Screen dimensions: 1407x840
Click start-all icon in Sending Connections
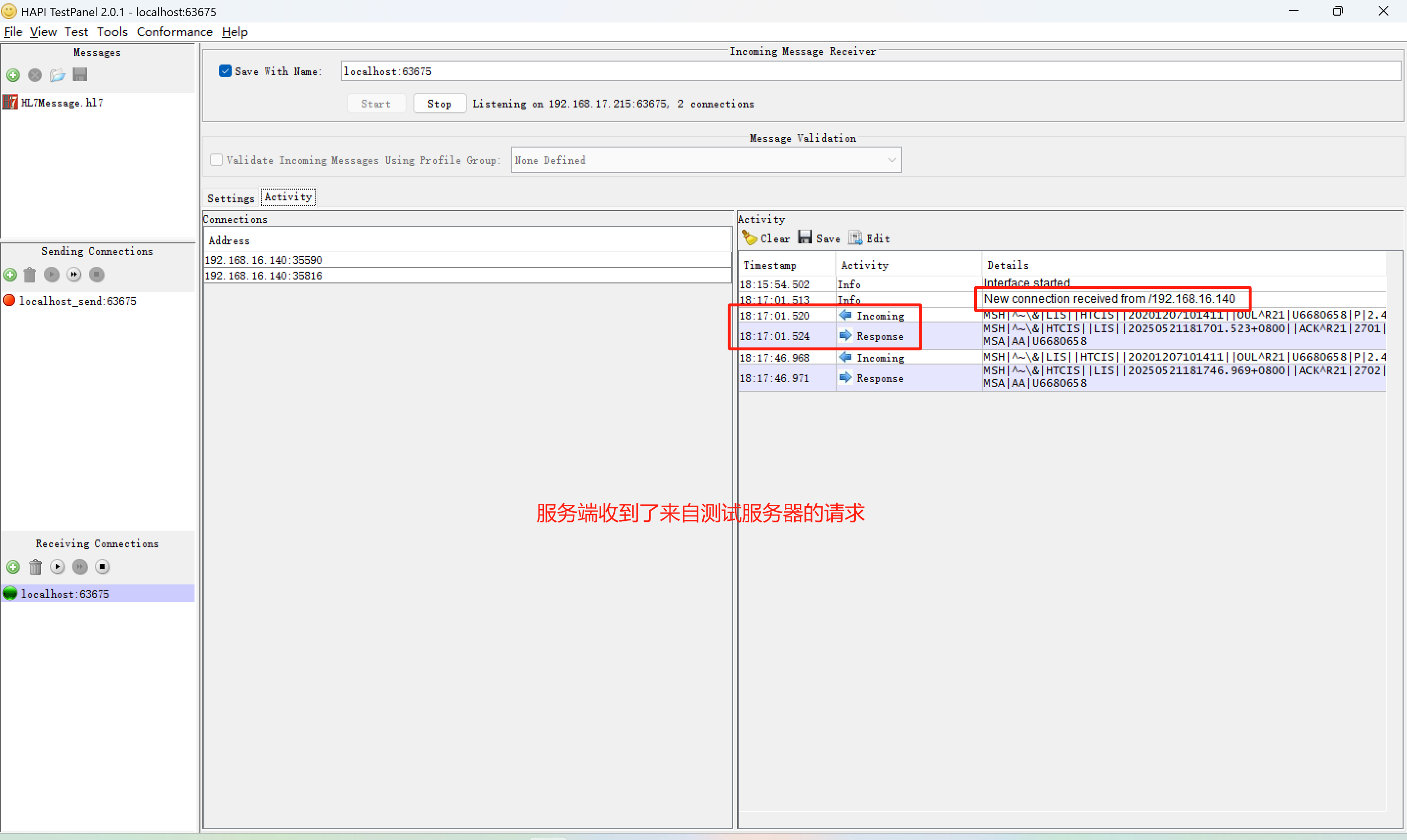pyautogui.click(x=74, y=275)
